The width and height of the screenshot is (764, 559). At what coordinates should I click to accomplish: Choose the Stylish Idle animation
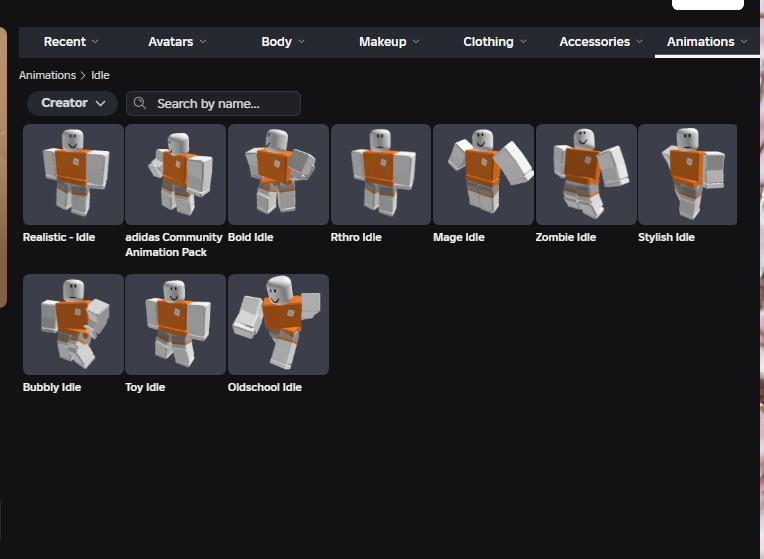point(687,174)
